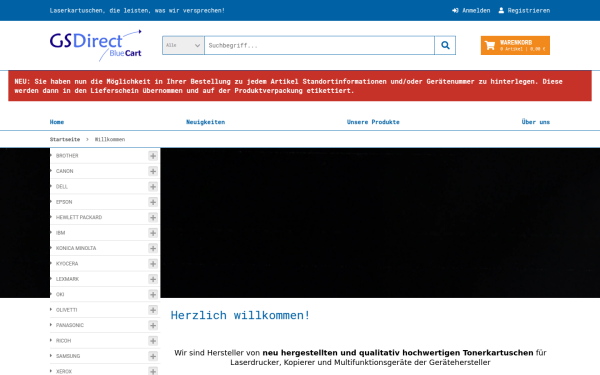The width and height of the screenshot is (600, 375).
Task: Expand KONICA MINOLTA category plus
Action: point(153,248)
